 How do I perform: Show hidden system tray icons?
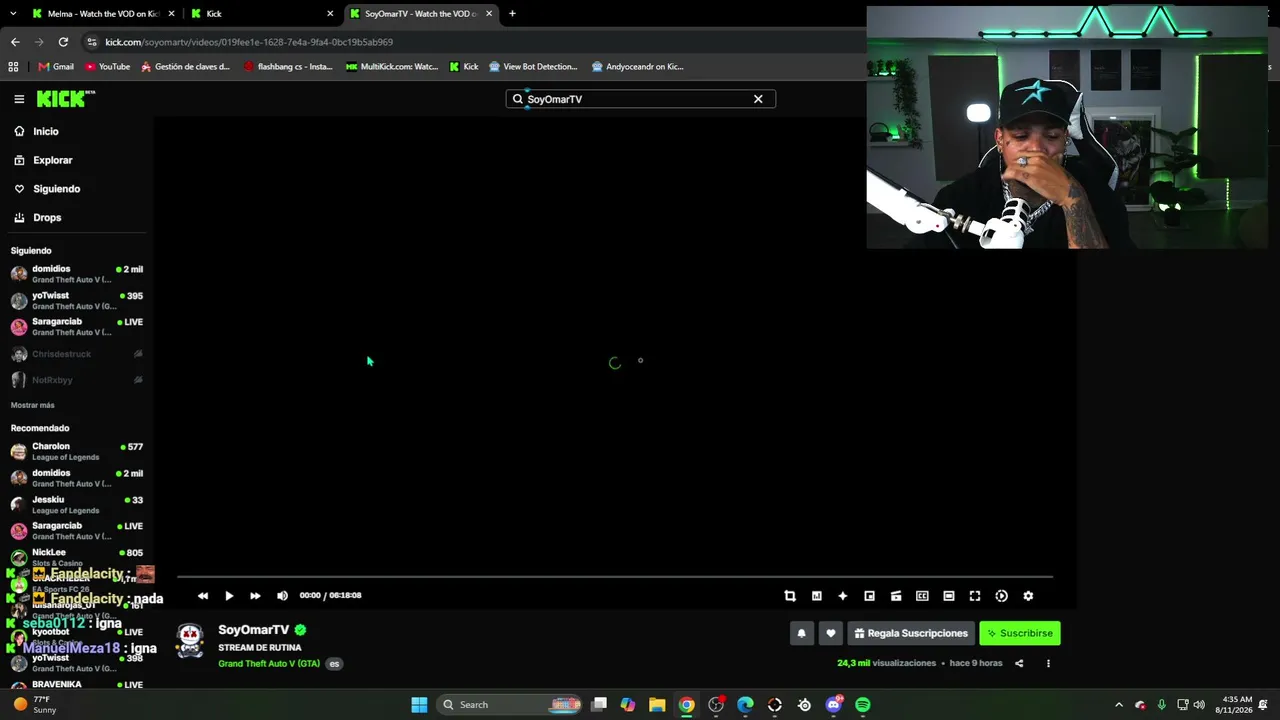[x=1119, y=705]
